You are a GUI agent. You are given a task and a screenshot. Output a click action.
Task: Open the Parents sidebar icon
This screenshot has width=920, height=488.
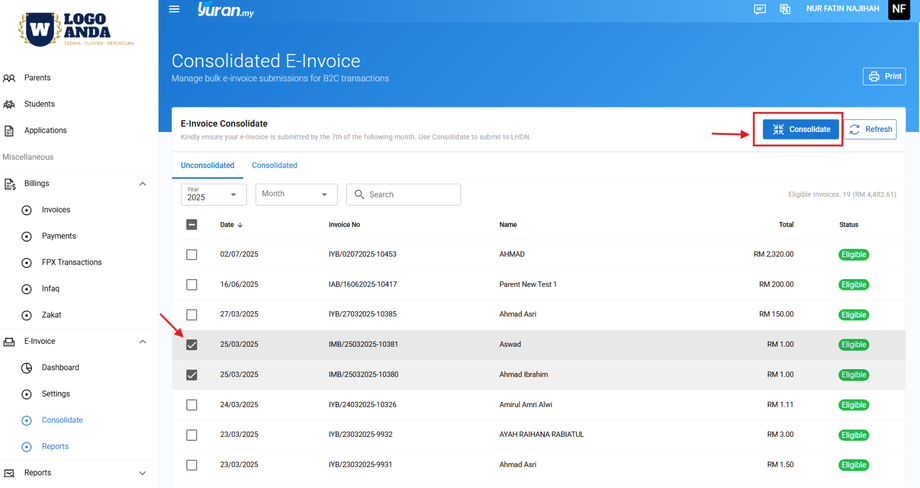click(x=9, y=78)
